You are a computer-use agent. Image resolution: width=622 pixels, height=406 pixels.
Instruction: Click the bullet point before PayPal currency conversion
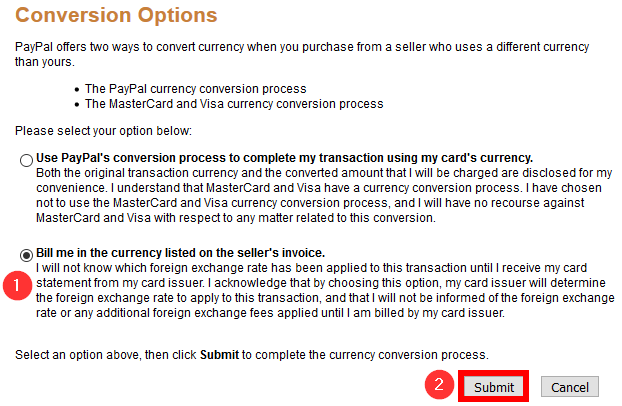77,90
